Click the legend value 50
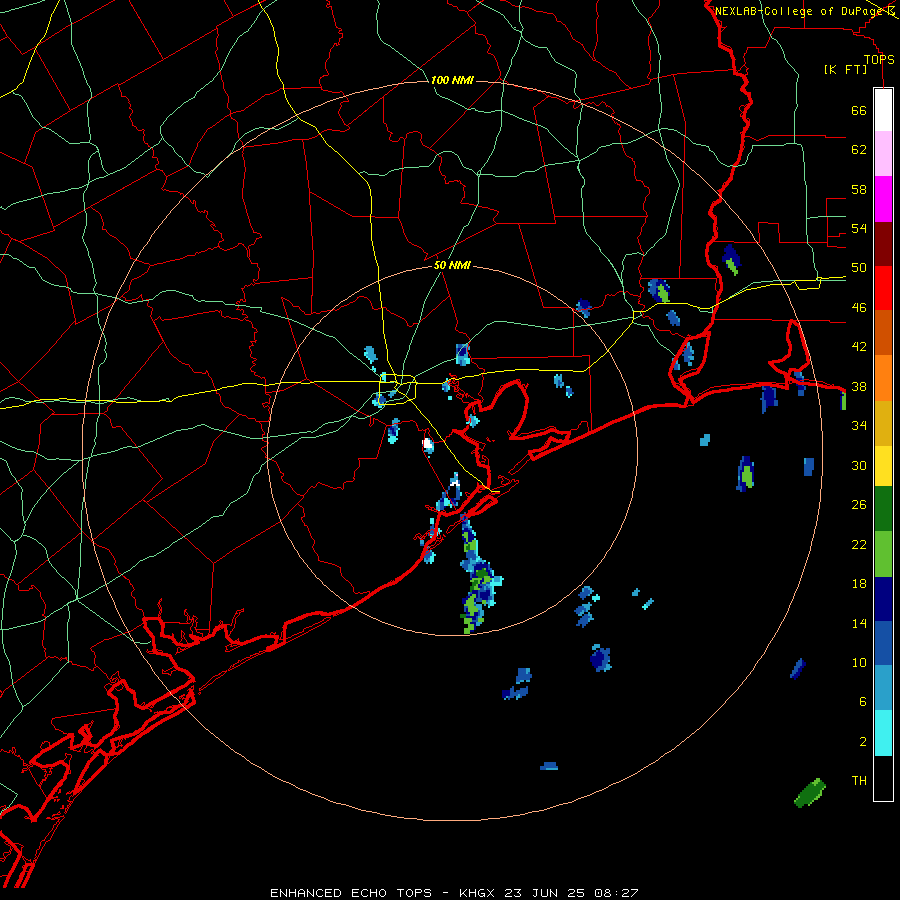This screenshot has width=900, height=900. point(859,267)
